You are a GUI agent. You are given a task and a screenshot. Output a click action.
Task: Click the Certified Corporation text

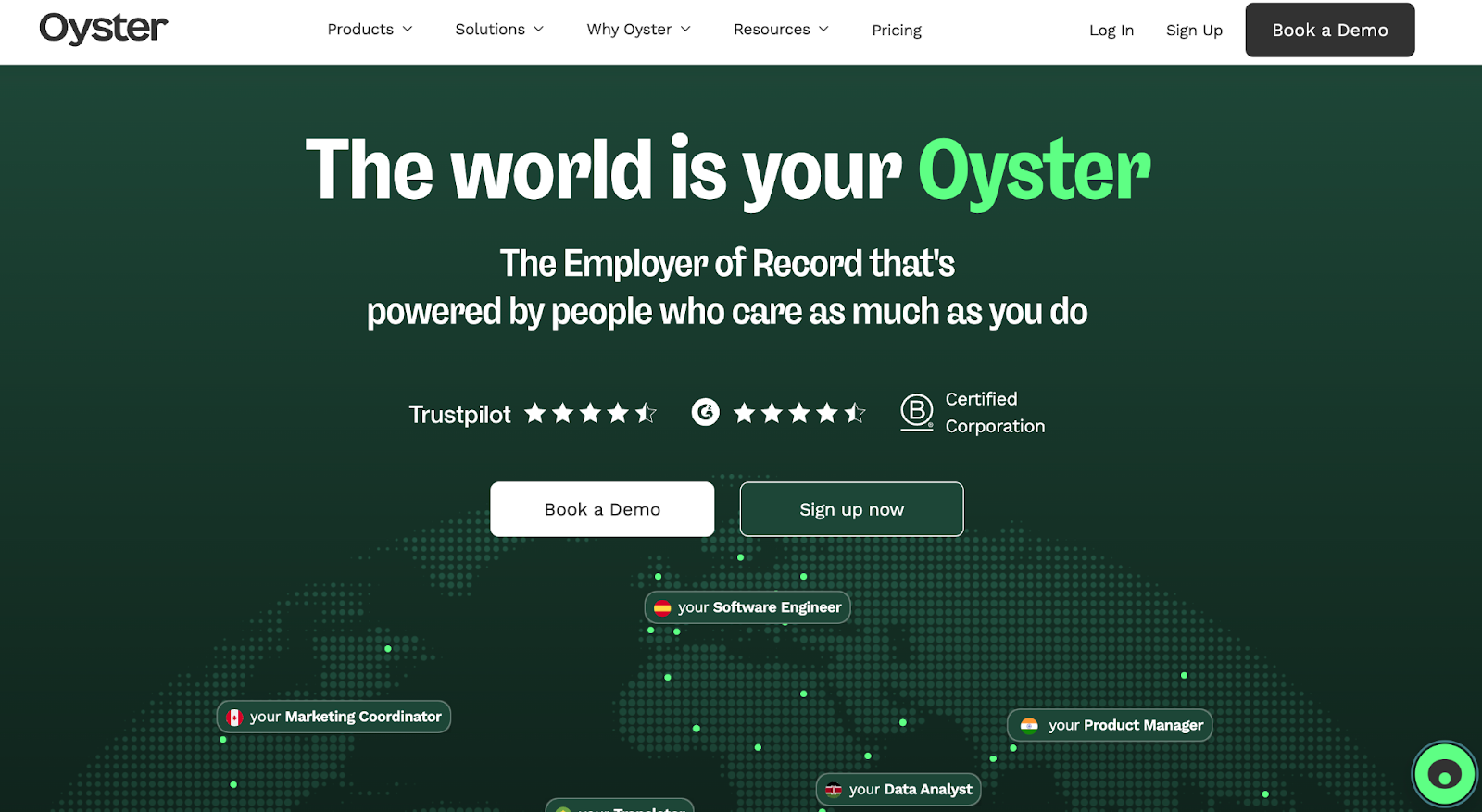(x=995, y=413)
